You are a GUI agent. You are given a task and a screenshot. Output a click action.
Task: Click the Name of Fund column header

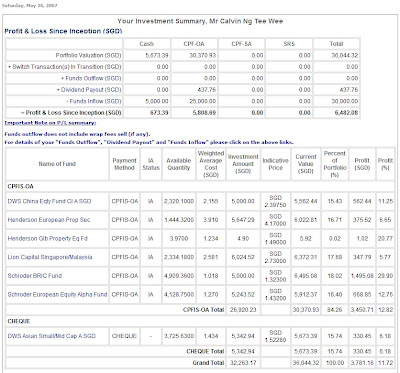coord(57,164)
